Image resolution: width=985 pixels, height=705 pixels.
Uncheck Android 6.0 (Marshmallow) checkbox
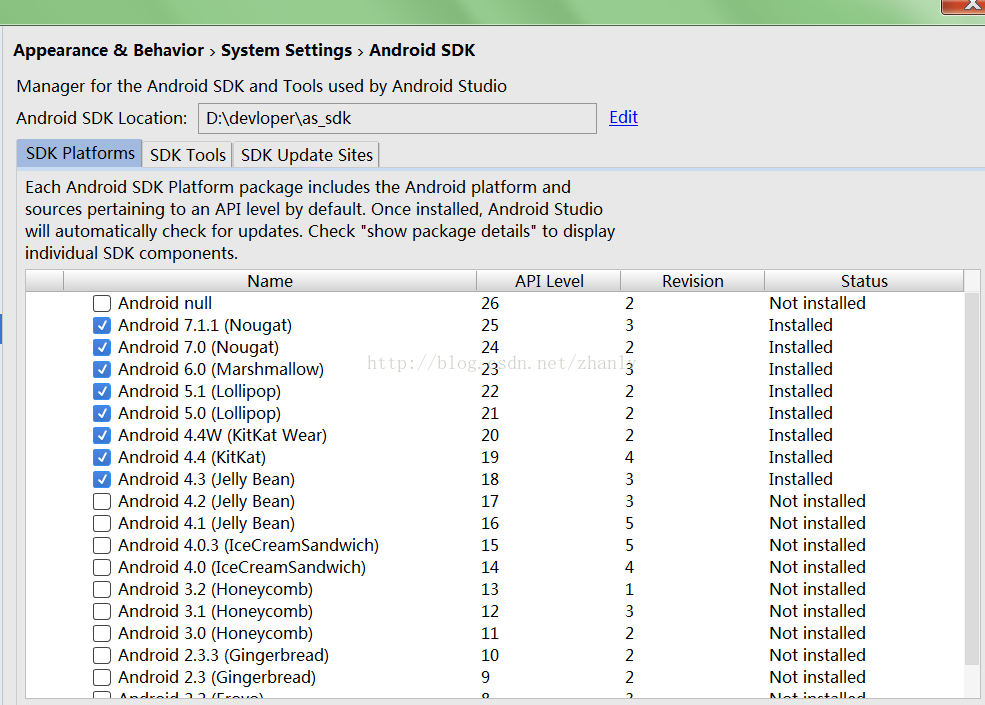[x=102, y=369]
